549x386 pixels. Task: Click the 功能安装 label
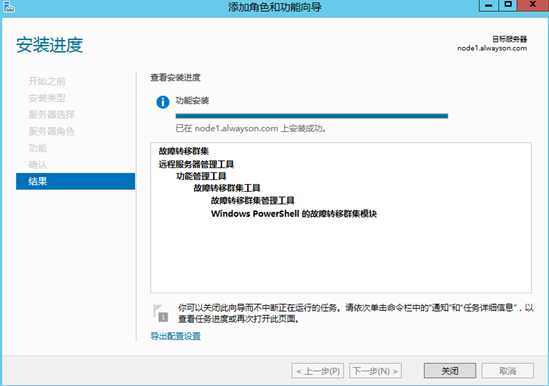click(192, 101)
